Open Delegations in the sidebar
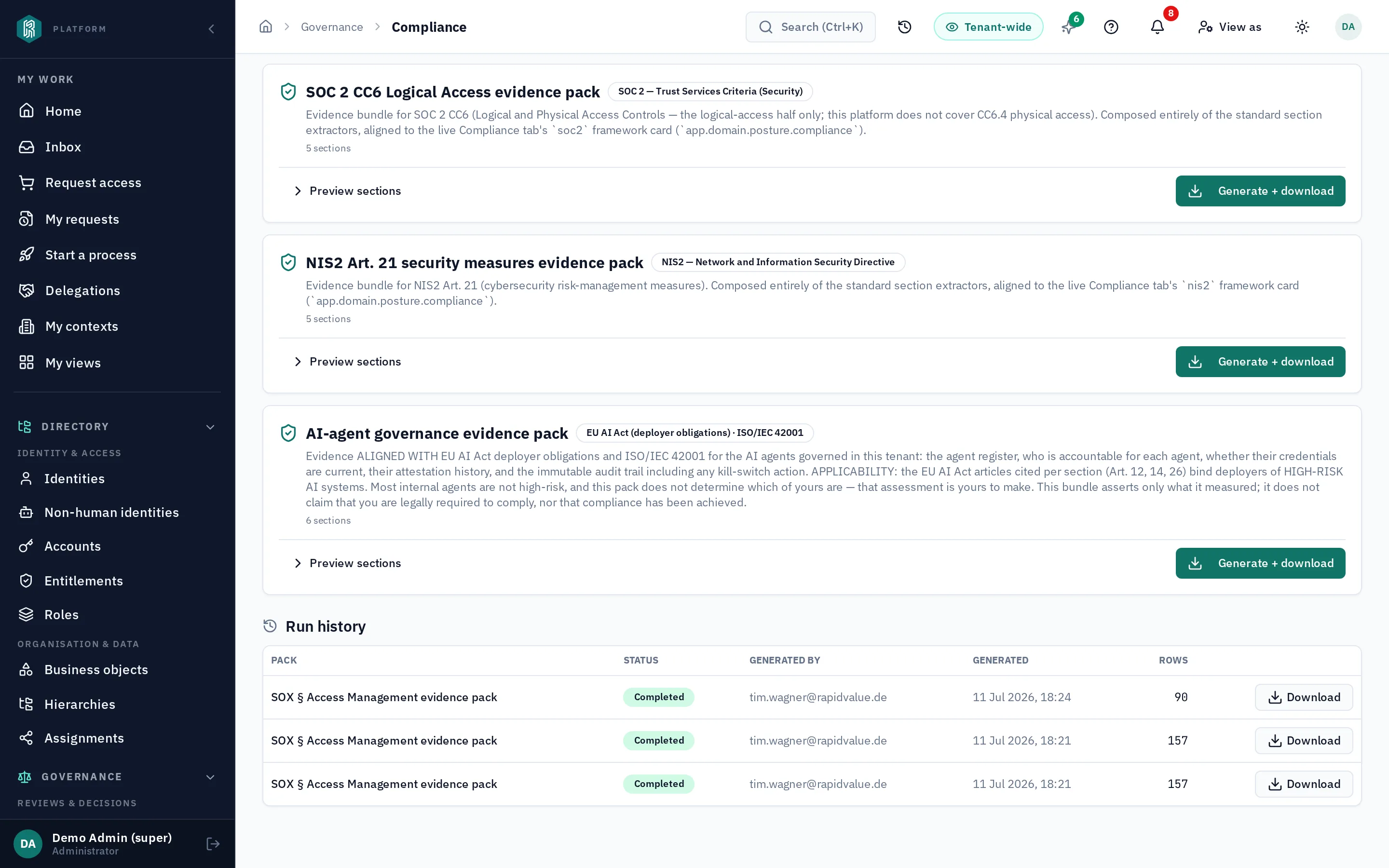The image size is (1389, 868). point(117,290)
